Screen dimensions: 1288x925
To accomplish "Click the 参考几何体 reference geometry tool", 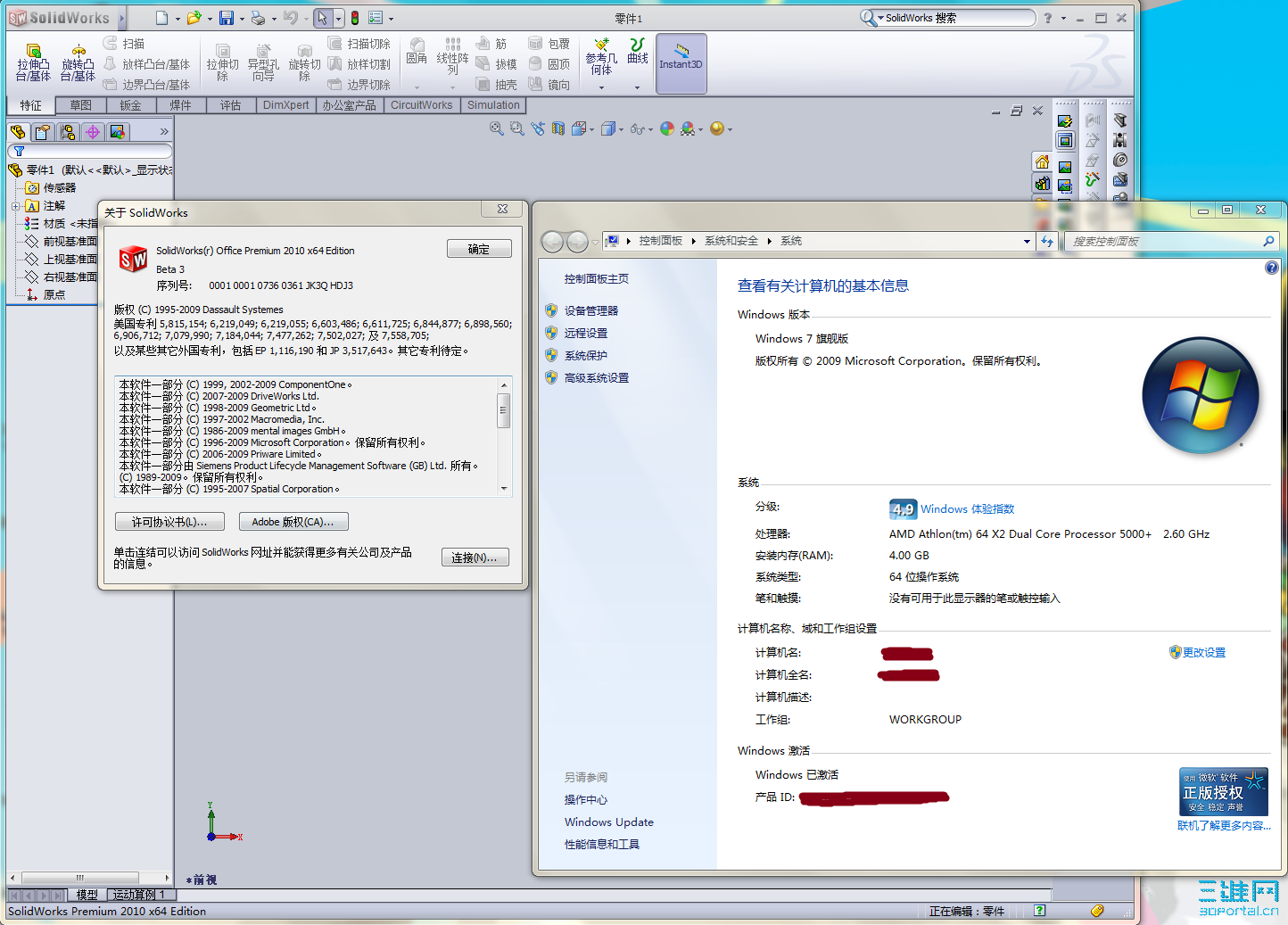I will 601,55.
